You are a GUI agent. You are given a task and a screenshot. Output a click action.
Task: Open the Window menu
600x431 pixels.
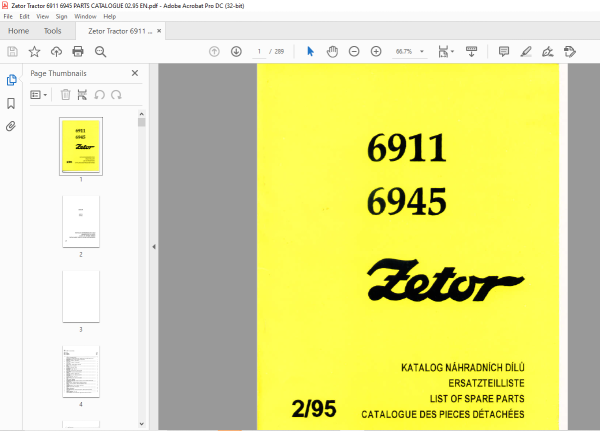point(85,16)
